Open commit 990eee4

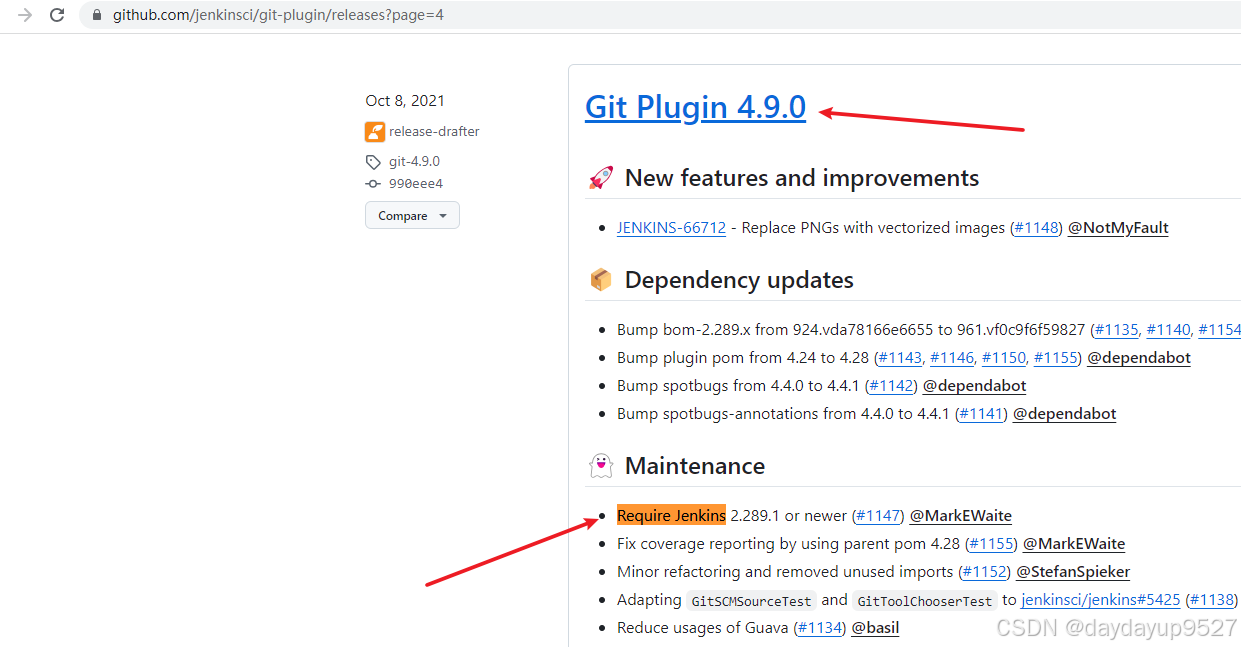click(x=415, y=184)
